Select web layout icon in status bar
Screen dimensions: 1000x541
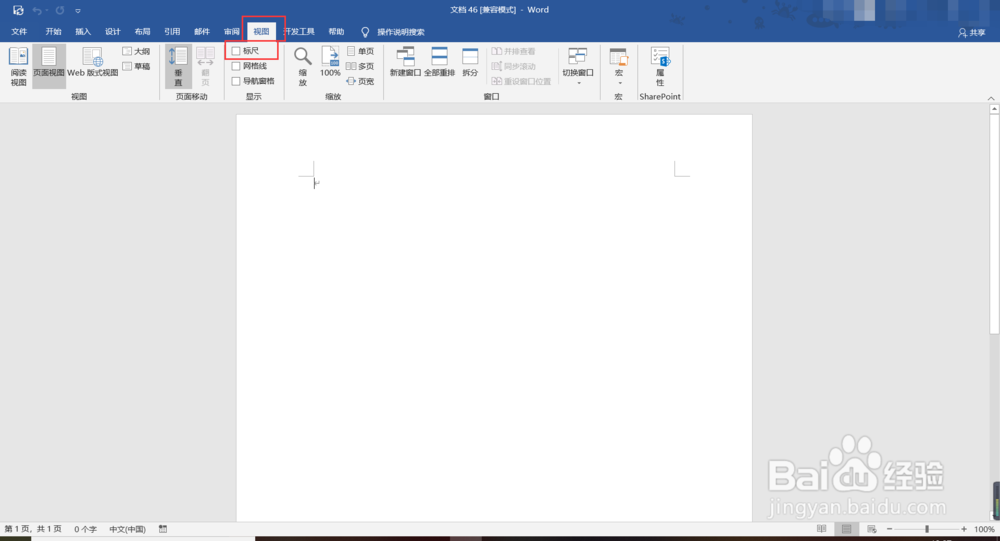click(x=871, y=529)
